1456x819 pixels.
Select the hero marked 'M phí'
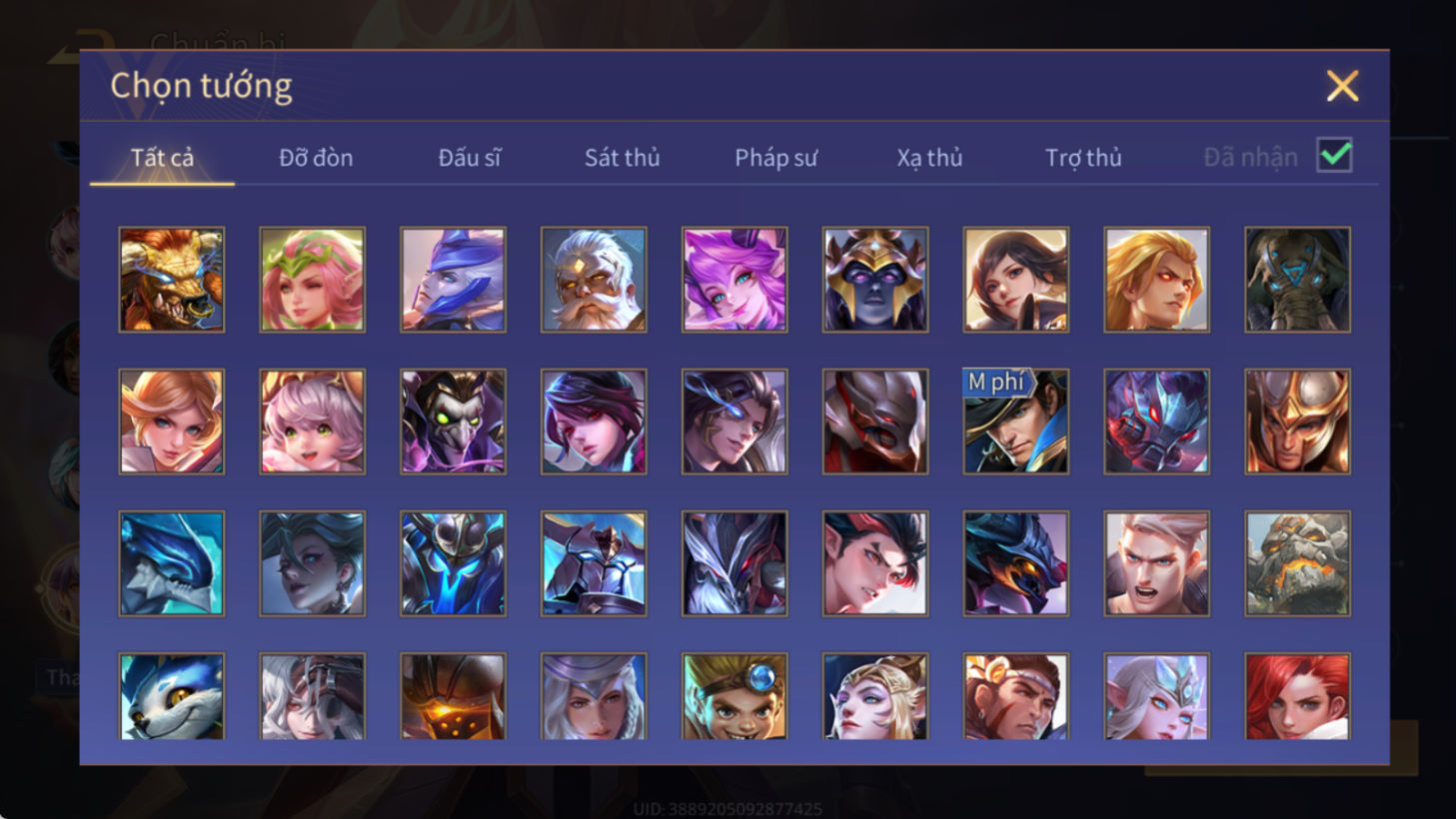[x=1016, y=421]
